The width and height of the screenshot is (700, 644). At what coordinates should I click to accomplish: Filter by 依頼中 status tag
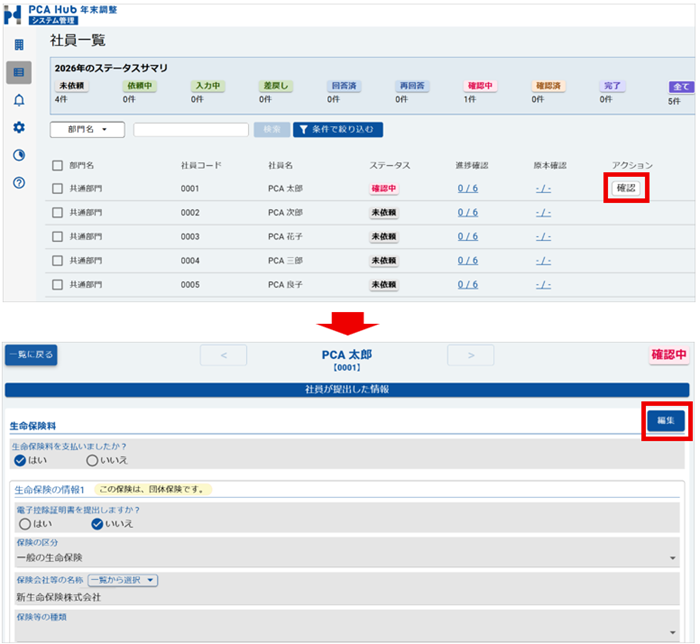coord(140,86)
